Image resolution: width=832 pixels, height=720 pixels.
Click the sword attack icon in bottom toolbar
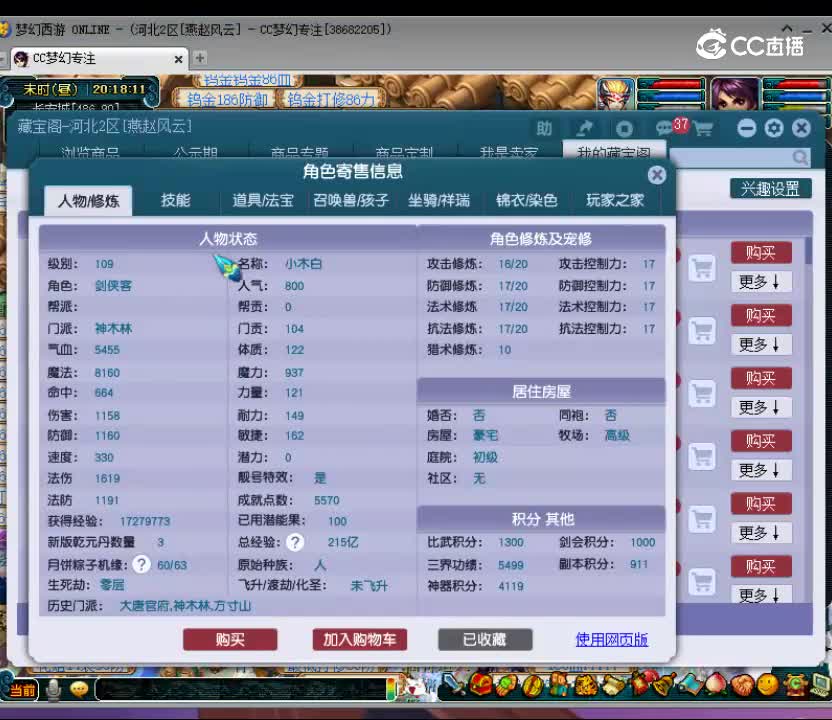453,685
